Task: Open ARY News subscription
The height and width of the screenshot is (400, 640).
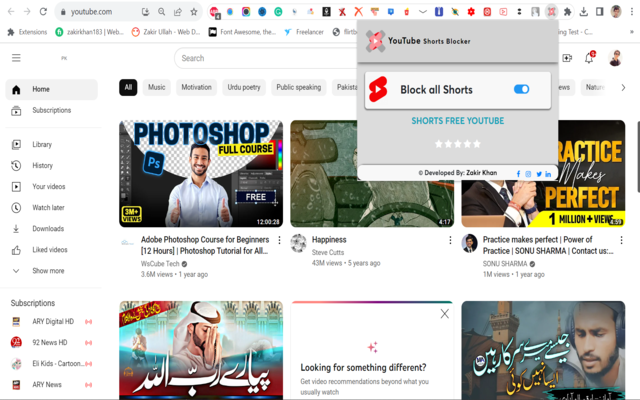Action: click(51, 384)
